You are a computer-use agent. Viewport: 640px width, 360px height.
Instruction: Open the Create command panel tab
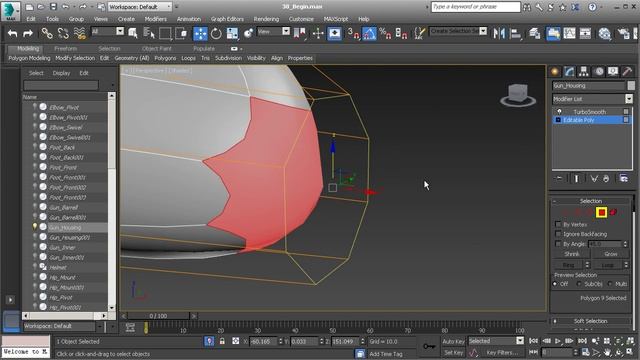pos(554,72)
